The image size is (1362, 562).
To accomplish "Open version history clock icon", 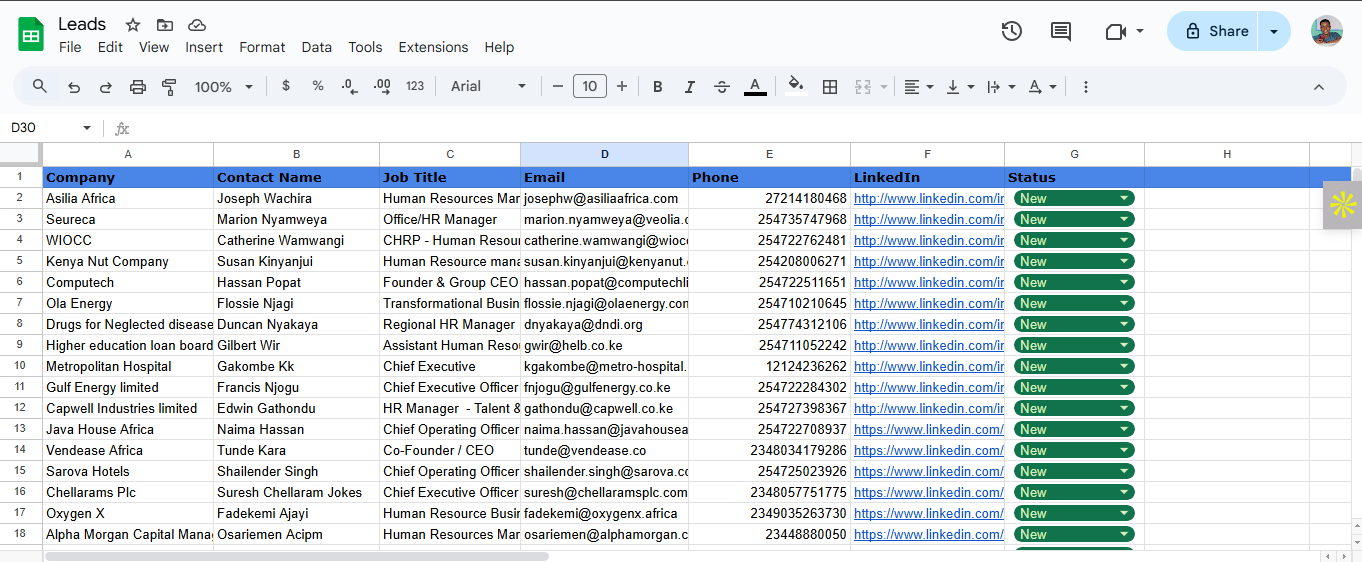I will (x=1011, y=31).
